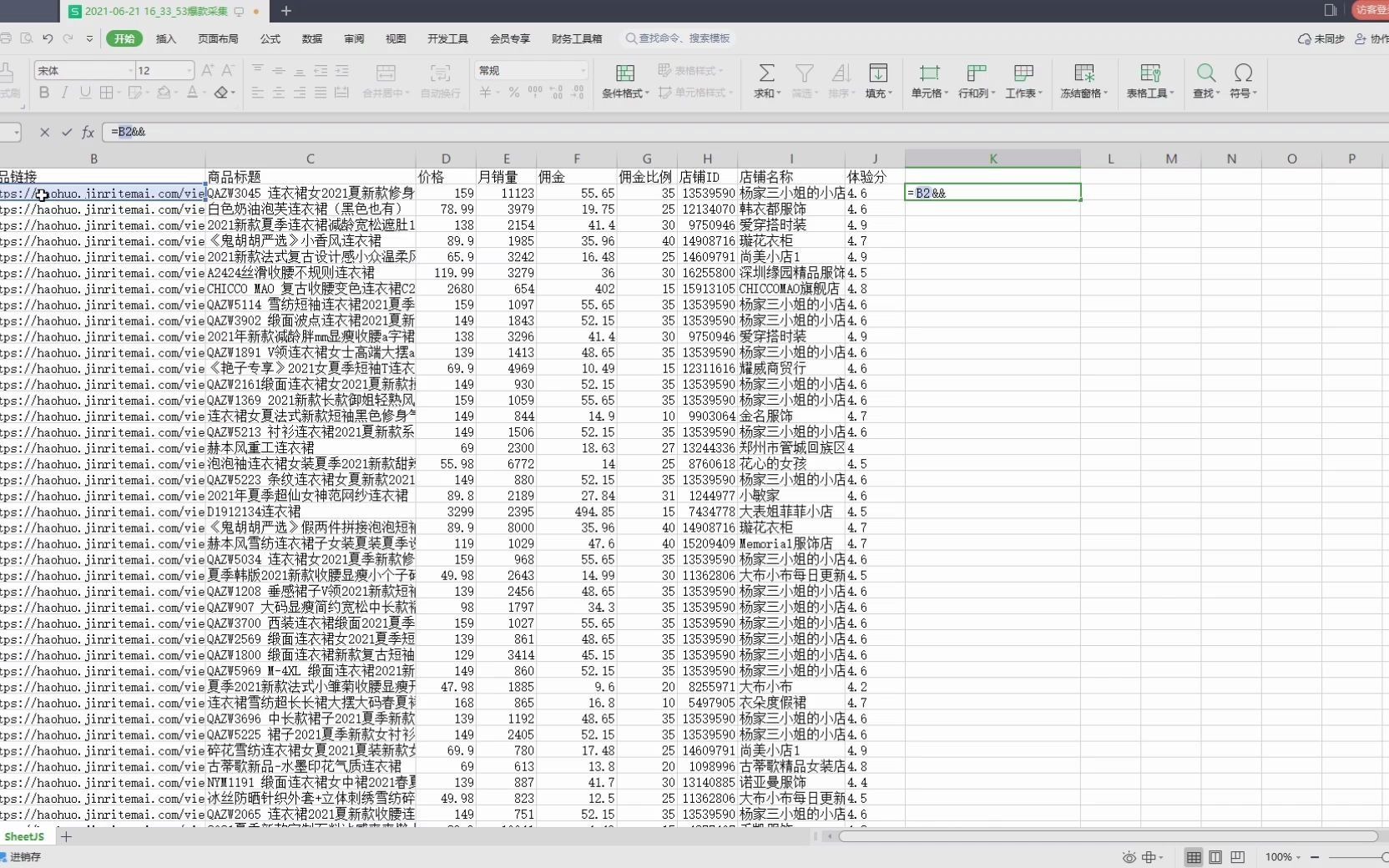Image resolution: width=1389 pixels, height=868 pixels.
Task: Align text to right
Action: click(300, 93)
